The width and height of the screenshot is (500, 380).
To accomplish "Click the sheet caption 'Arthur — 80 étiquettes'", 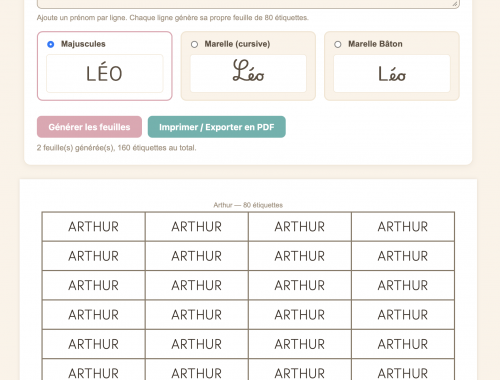I will [248, 205].
